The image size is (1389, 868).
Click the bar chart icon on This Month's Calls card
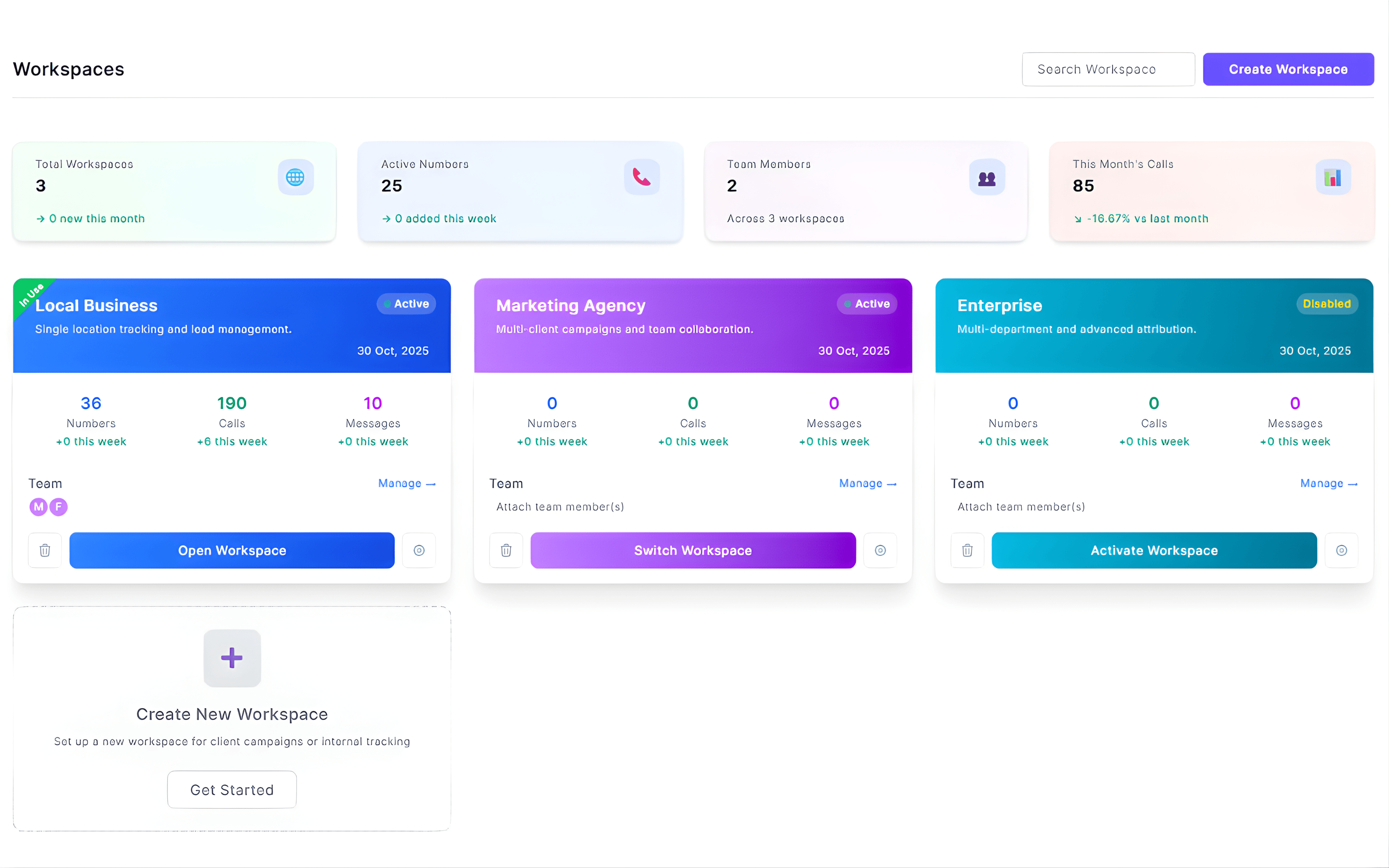pyautogui.click(x=1333, y=177)
